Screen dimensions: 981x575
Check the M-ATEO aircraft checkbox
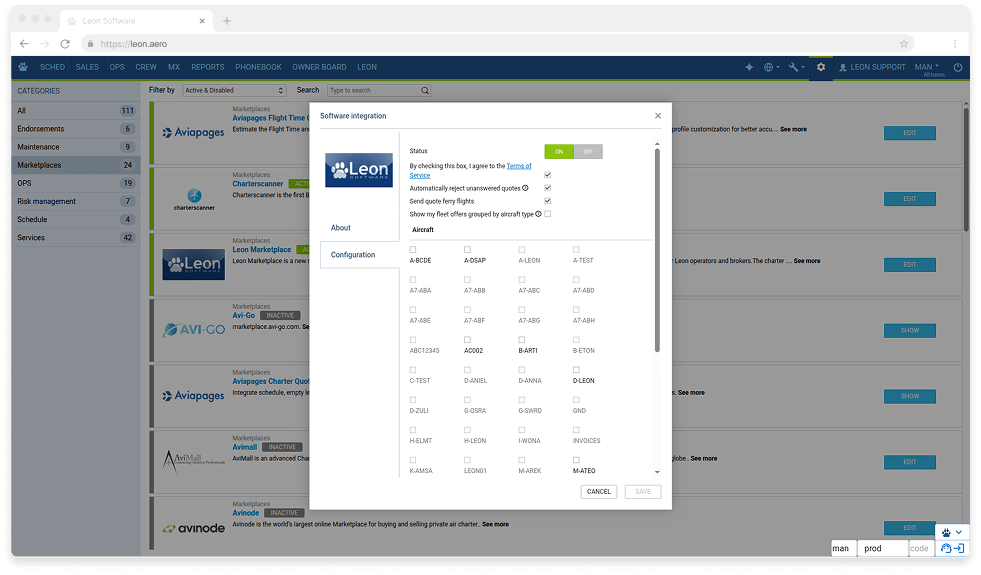pos(576,460)
